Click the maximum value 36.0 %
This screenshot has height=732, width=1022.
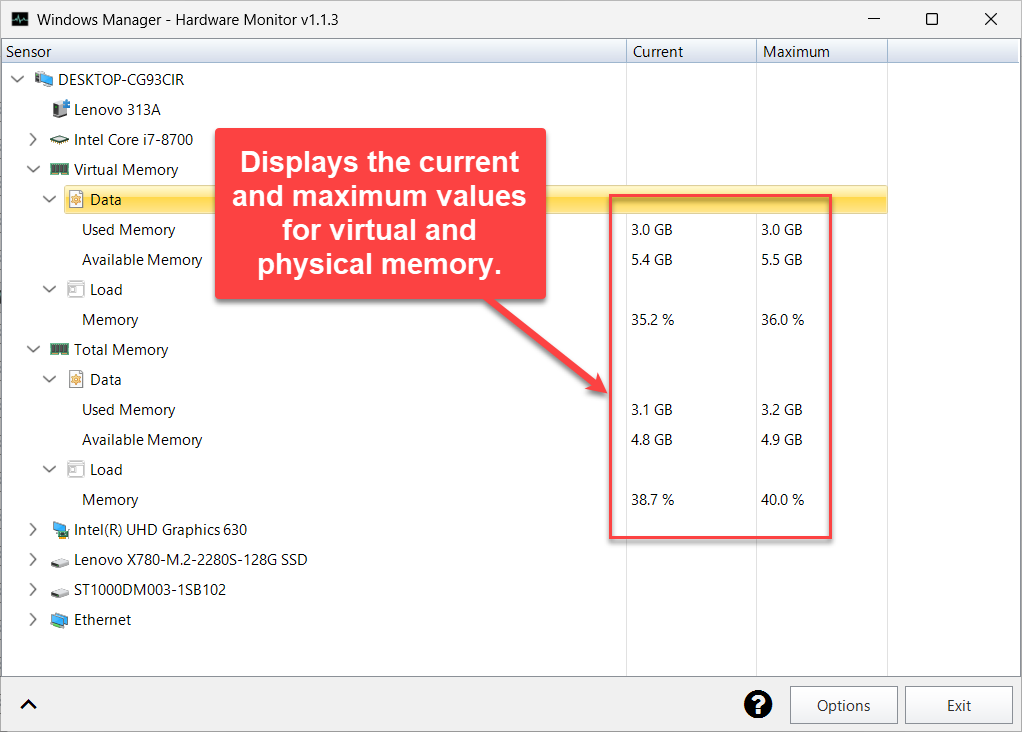(782, 319)
